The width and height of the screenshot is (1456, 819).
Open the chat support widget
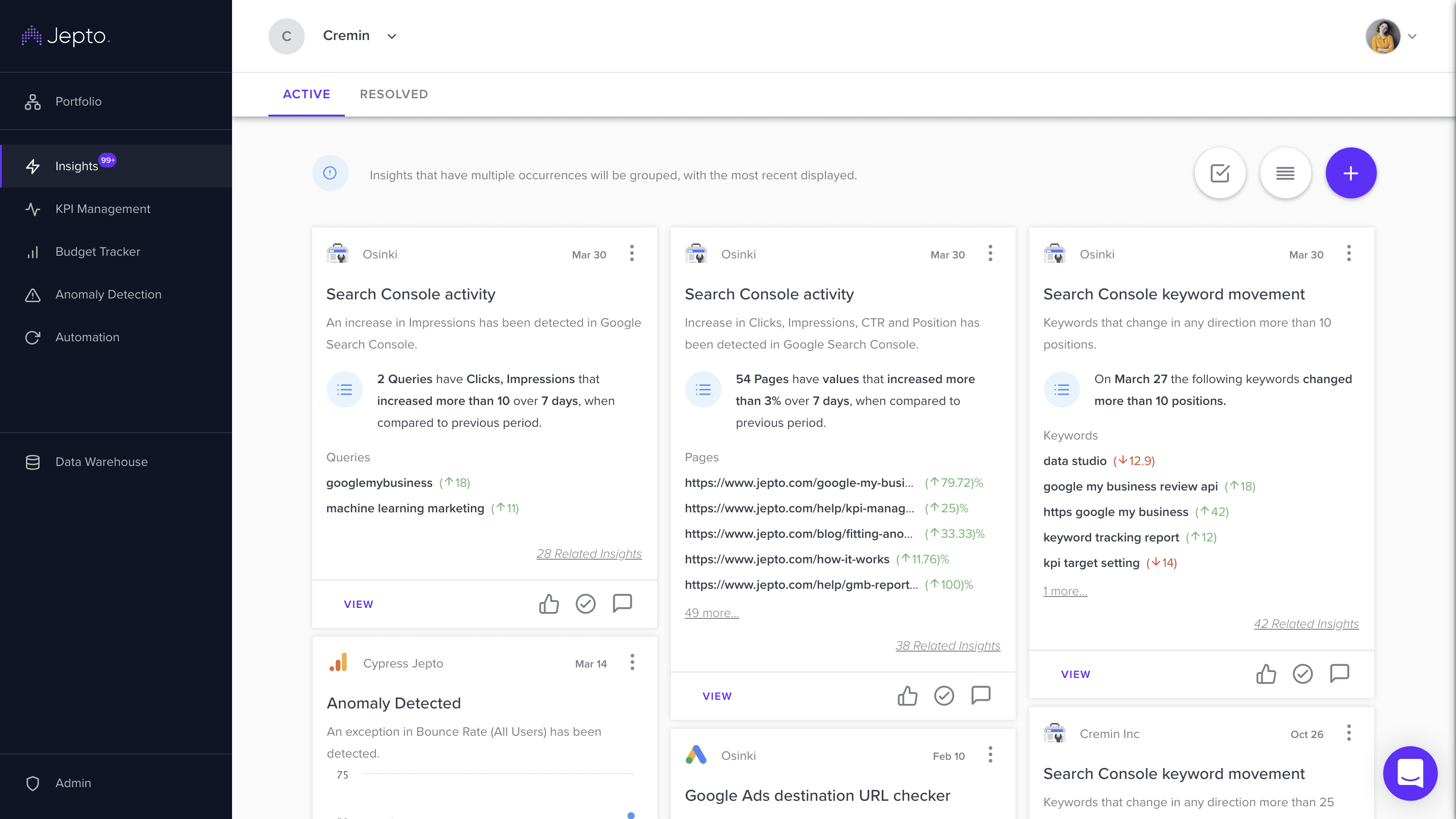point(1410,773)
